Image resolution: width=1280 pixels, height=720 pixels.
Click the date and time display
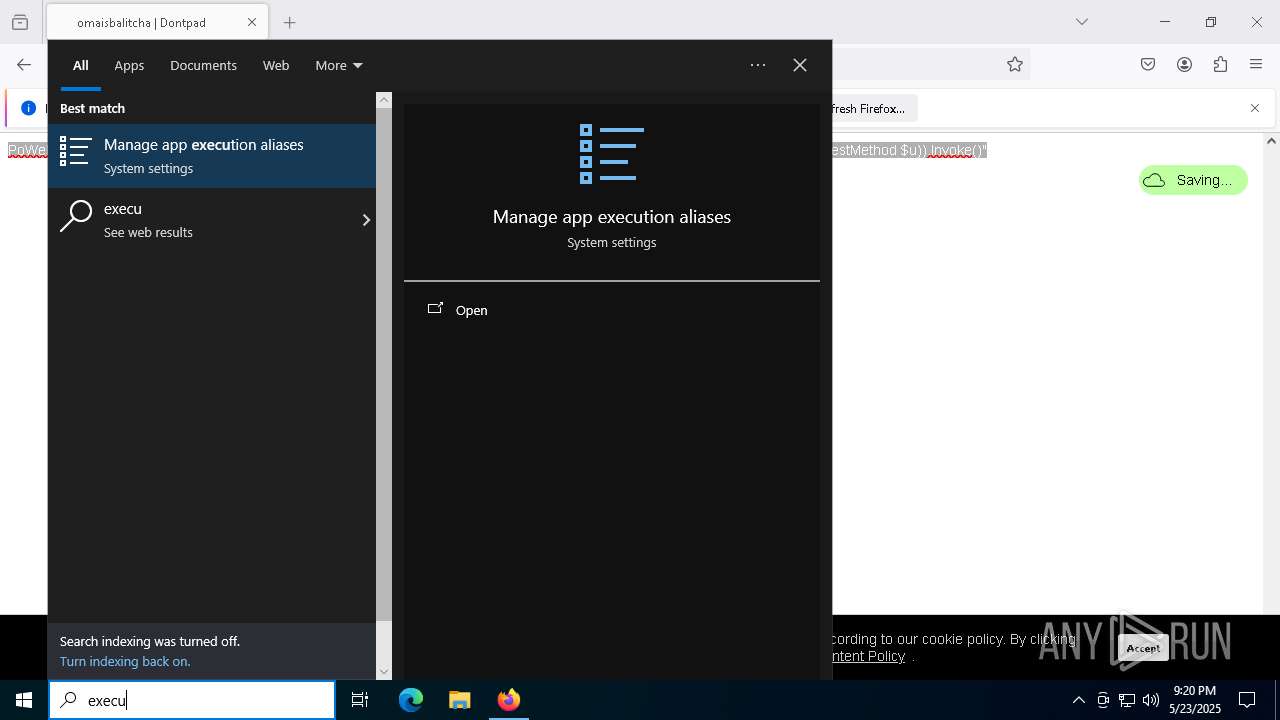(x=1194, y=700)
